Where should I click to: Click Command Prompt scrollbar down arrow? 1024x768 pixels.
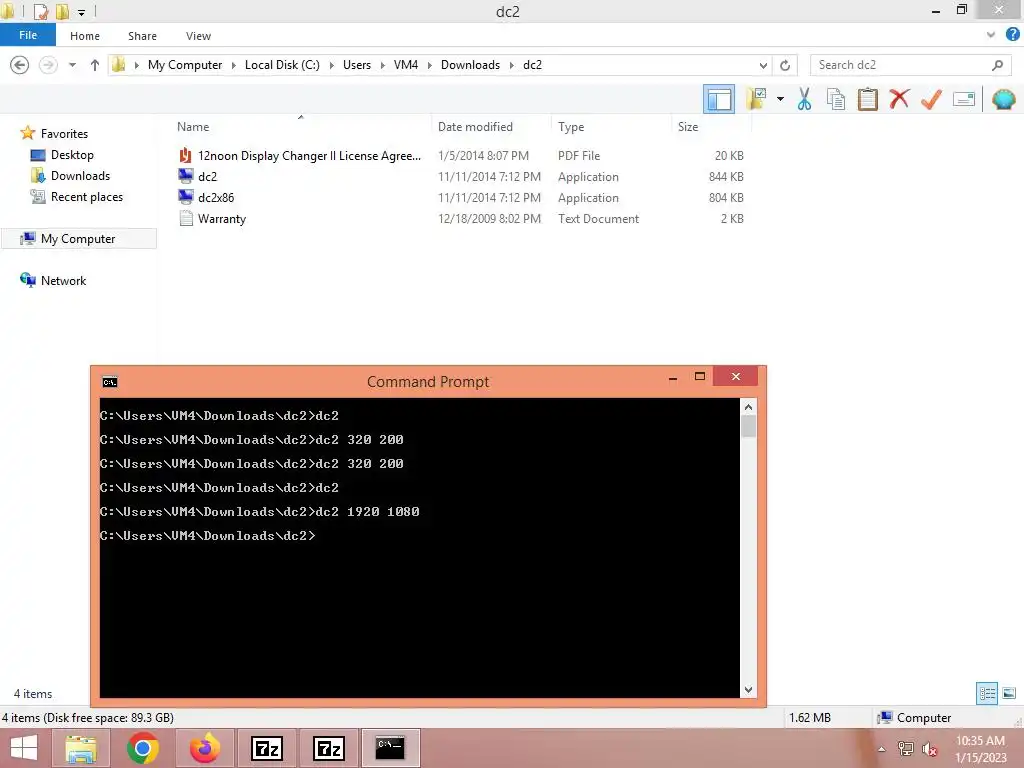748,690
